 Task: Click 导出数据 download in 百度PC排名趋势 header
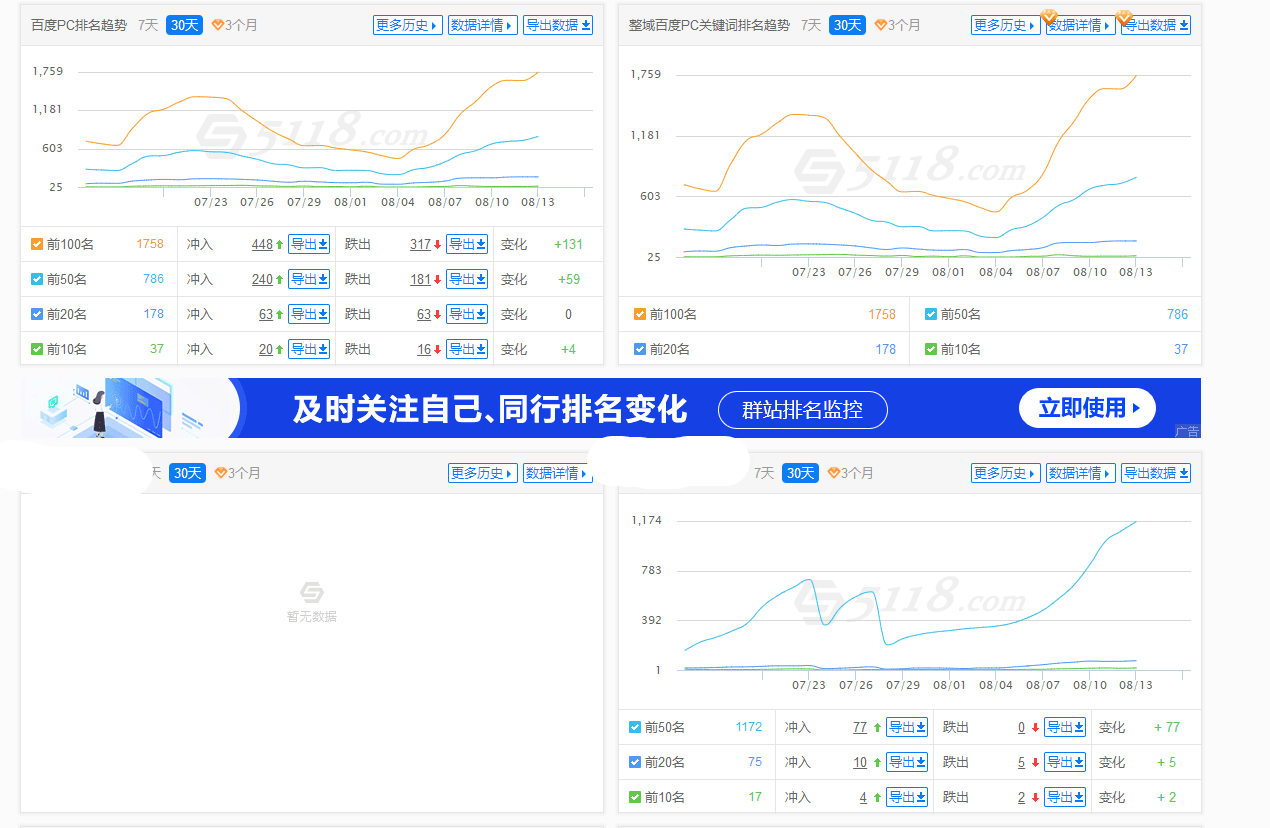pyautogui.click(x=558, y=25)
